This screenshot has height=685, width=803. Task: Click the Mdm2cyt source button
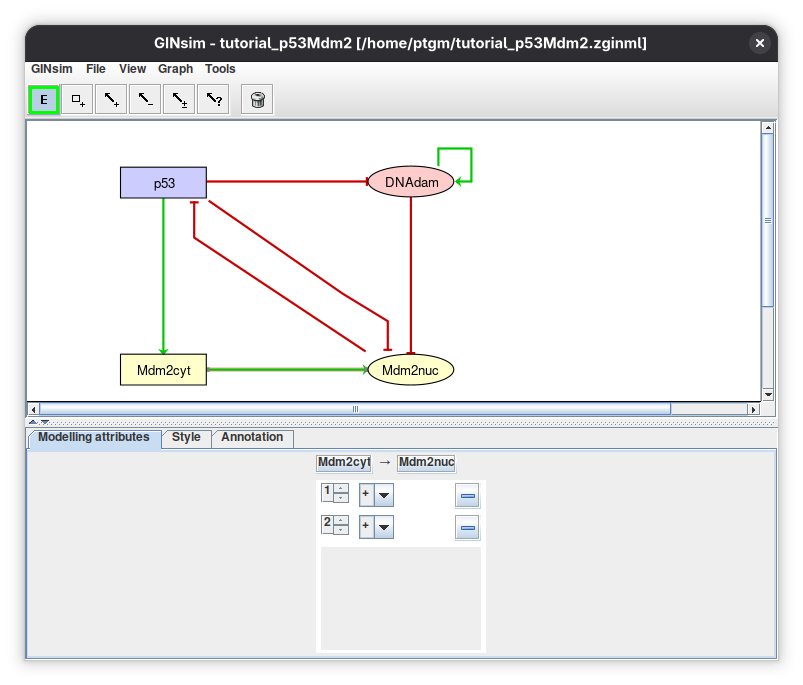[x=344, y=463]
